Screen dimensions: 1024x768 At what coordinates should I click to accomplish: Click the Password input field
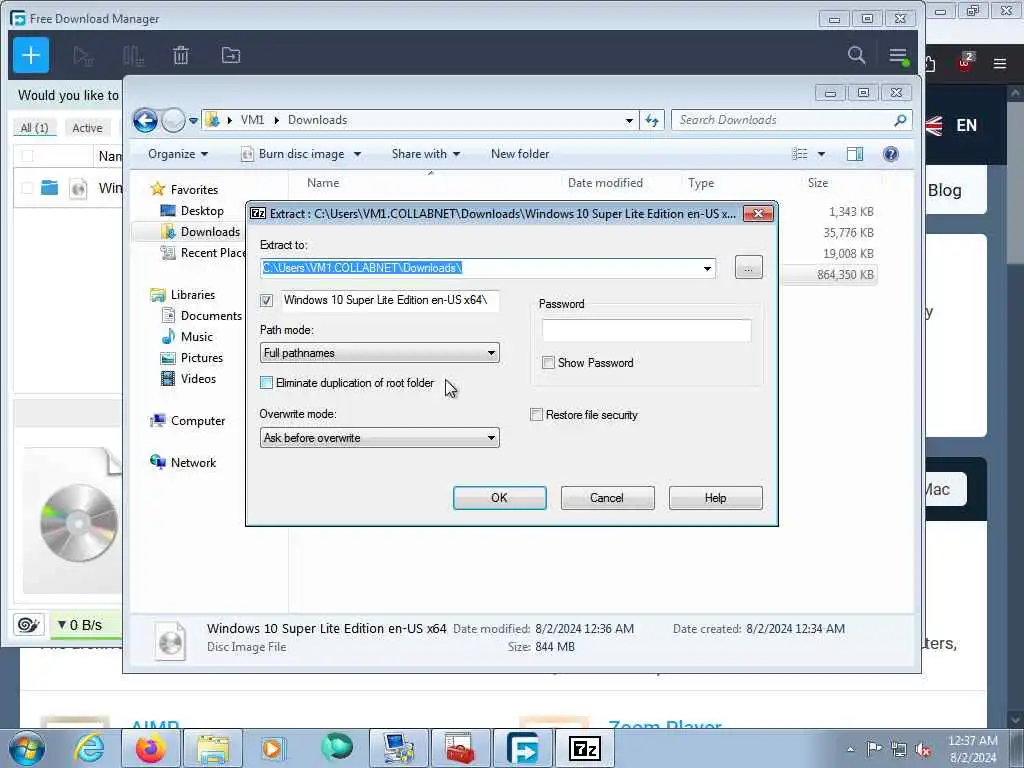(647, 330)
